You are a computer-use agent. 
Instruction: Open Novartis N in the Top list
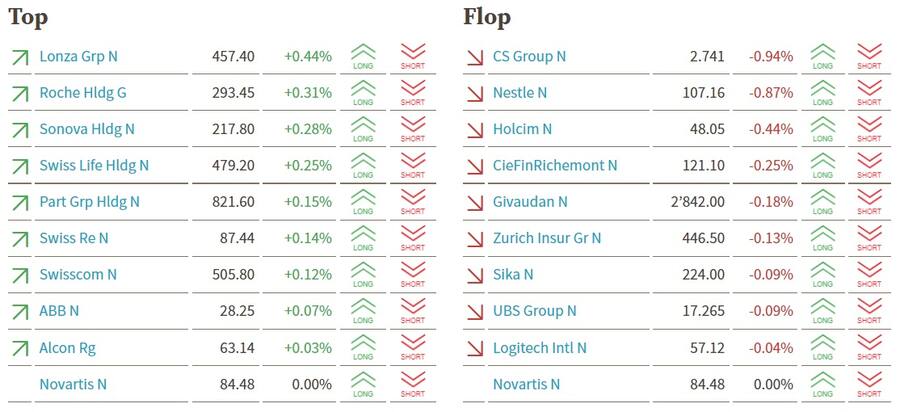point(73,384)
